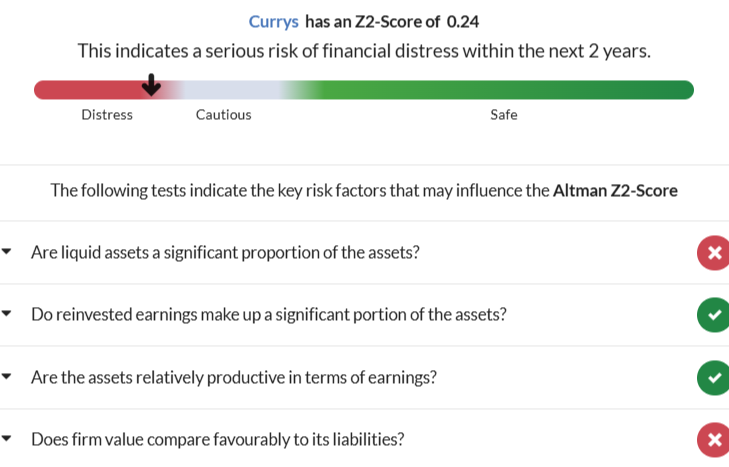This screenshot has width=729, height=467.
Task: Expand the productive assets question arrow
Action: (x=8, y=377)
